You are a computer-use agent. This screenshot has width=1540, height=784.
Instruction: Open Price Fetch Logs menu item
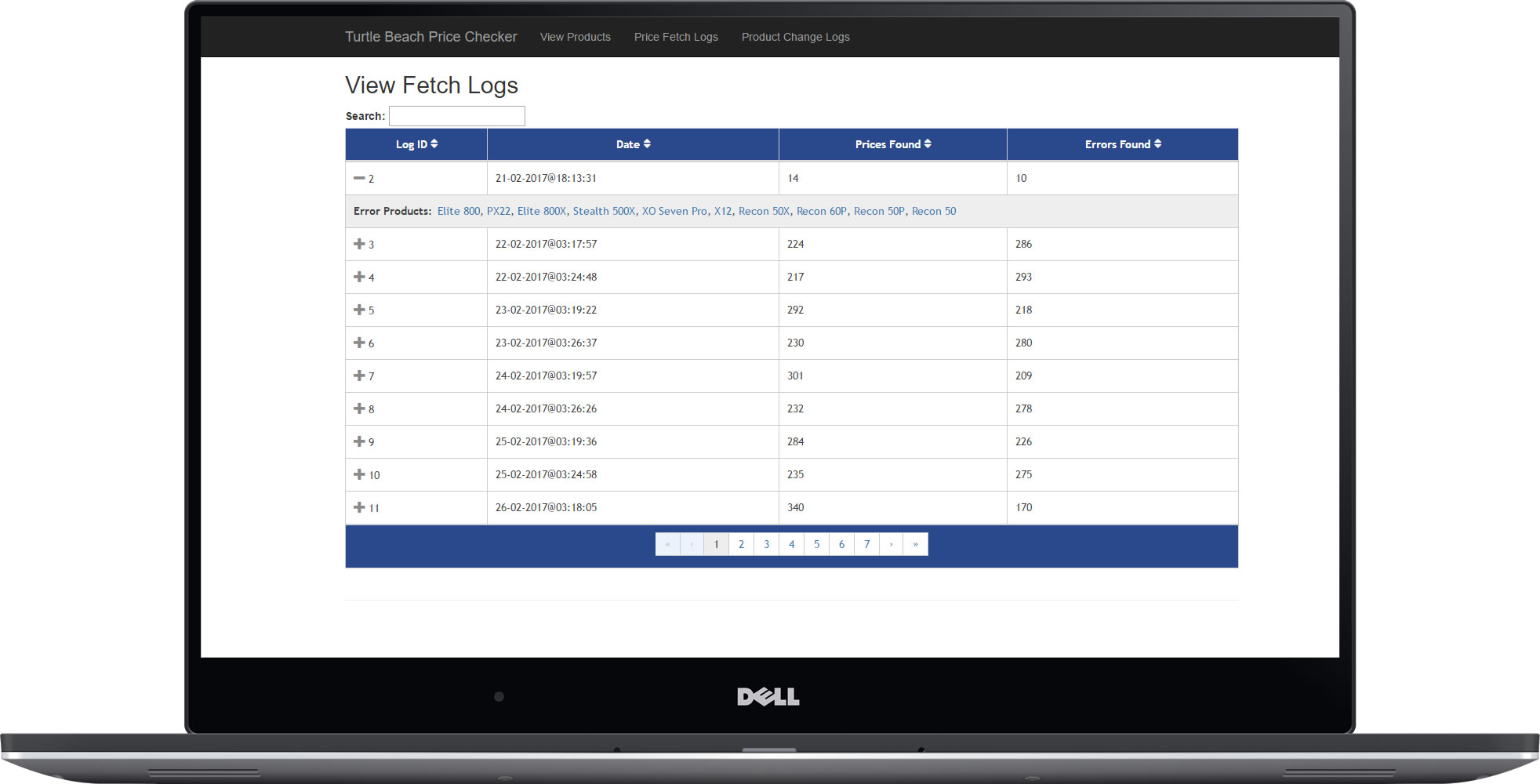coord(676,37)
